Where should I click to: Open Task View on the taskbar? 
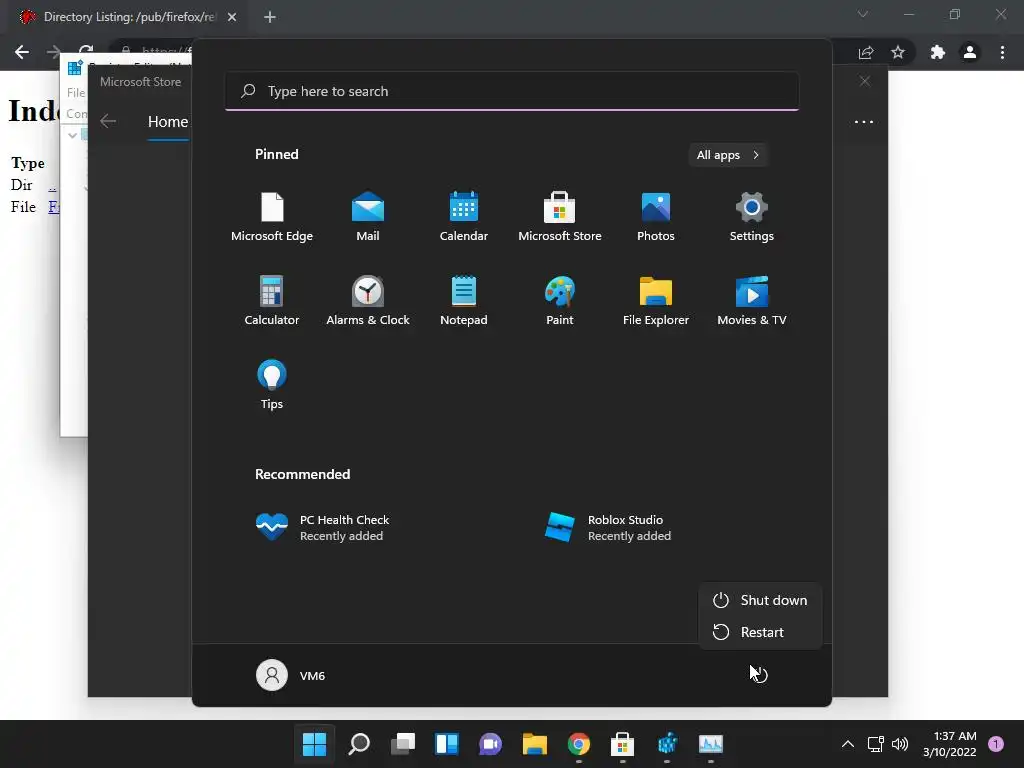pyautogui.click(x=403, y=744)
